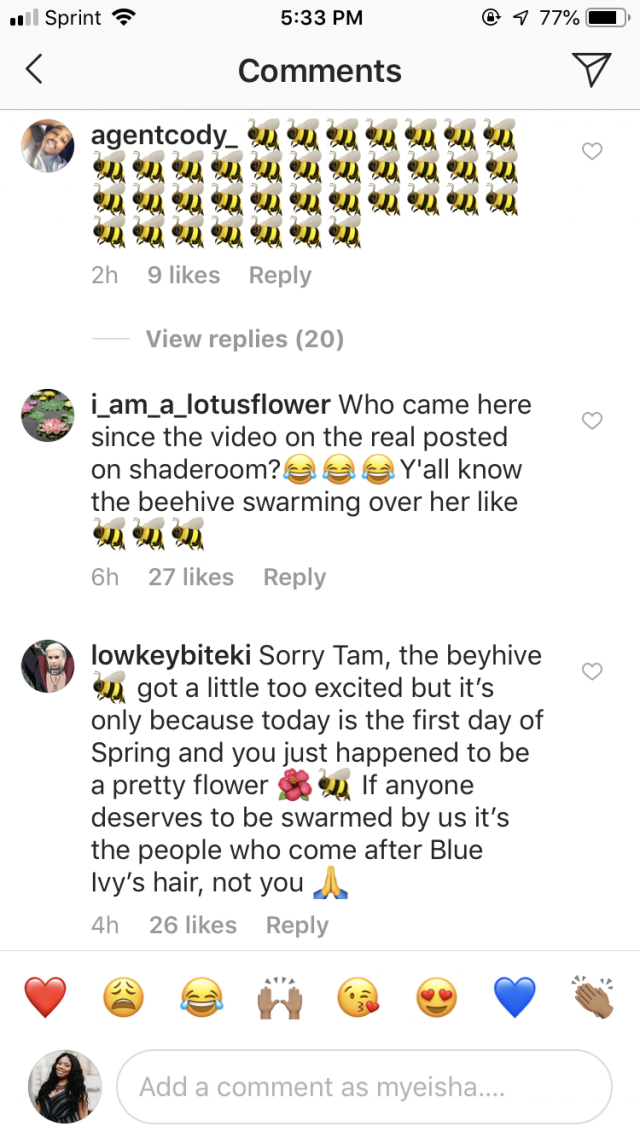The height and width of the screenshot is (1138, 640).
Task: Like i_am_a_lotusflower comment with heart
Action: click(x=592, y=421)
